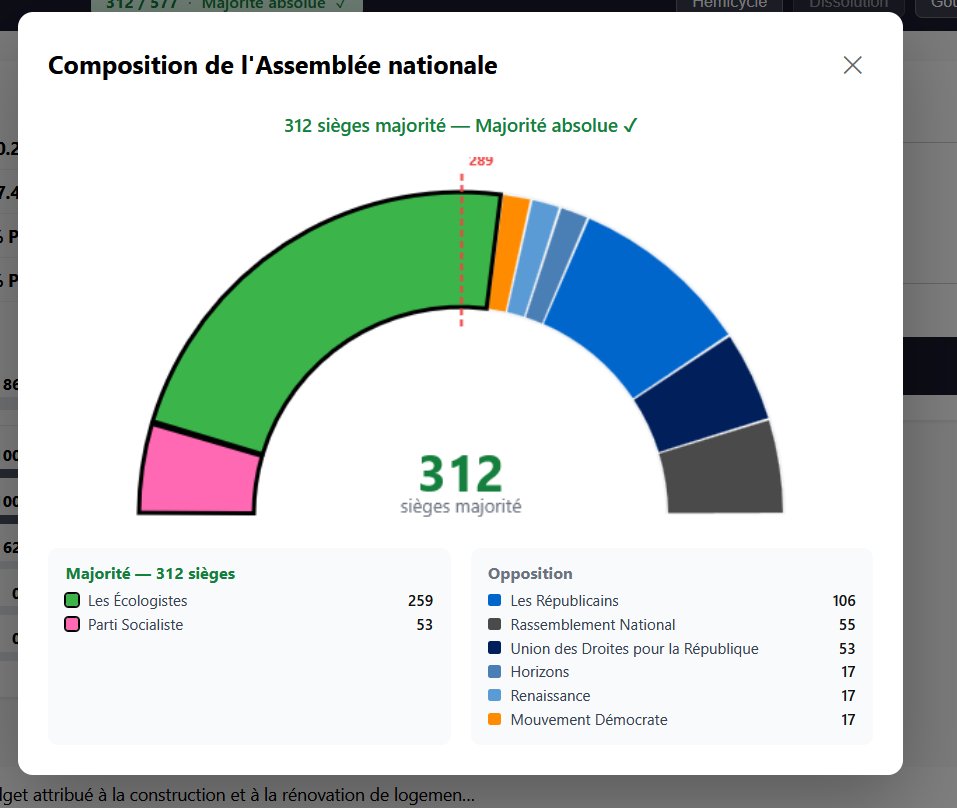Screen dimensions: 957x808
Task: Click the 'Majorité — 312 sièges' heading
Action: pos(150,574)
